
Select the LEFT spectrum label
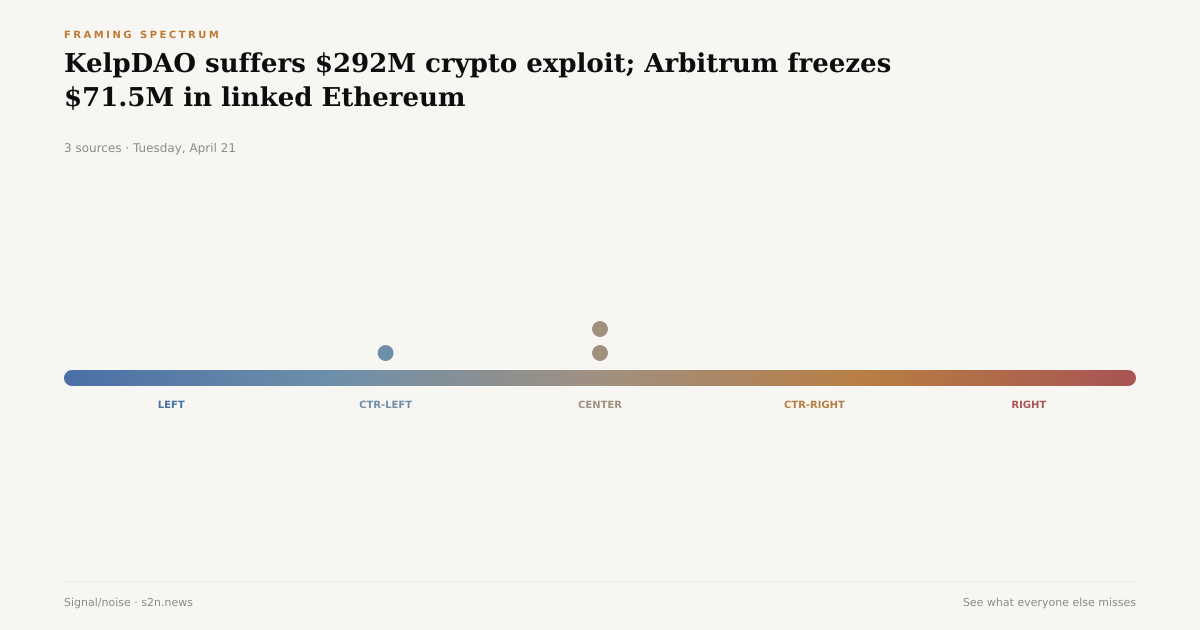point(171,405)
